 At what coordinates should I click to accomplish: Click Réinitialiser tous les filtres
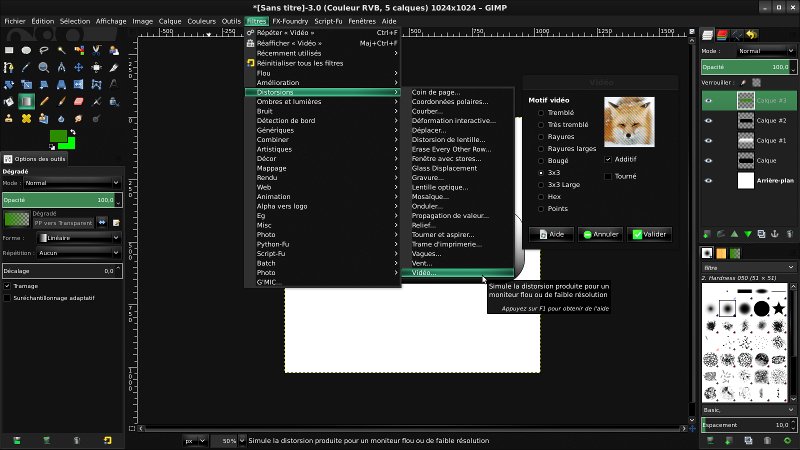(323, 63)
